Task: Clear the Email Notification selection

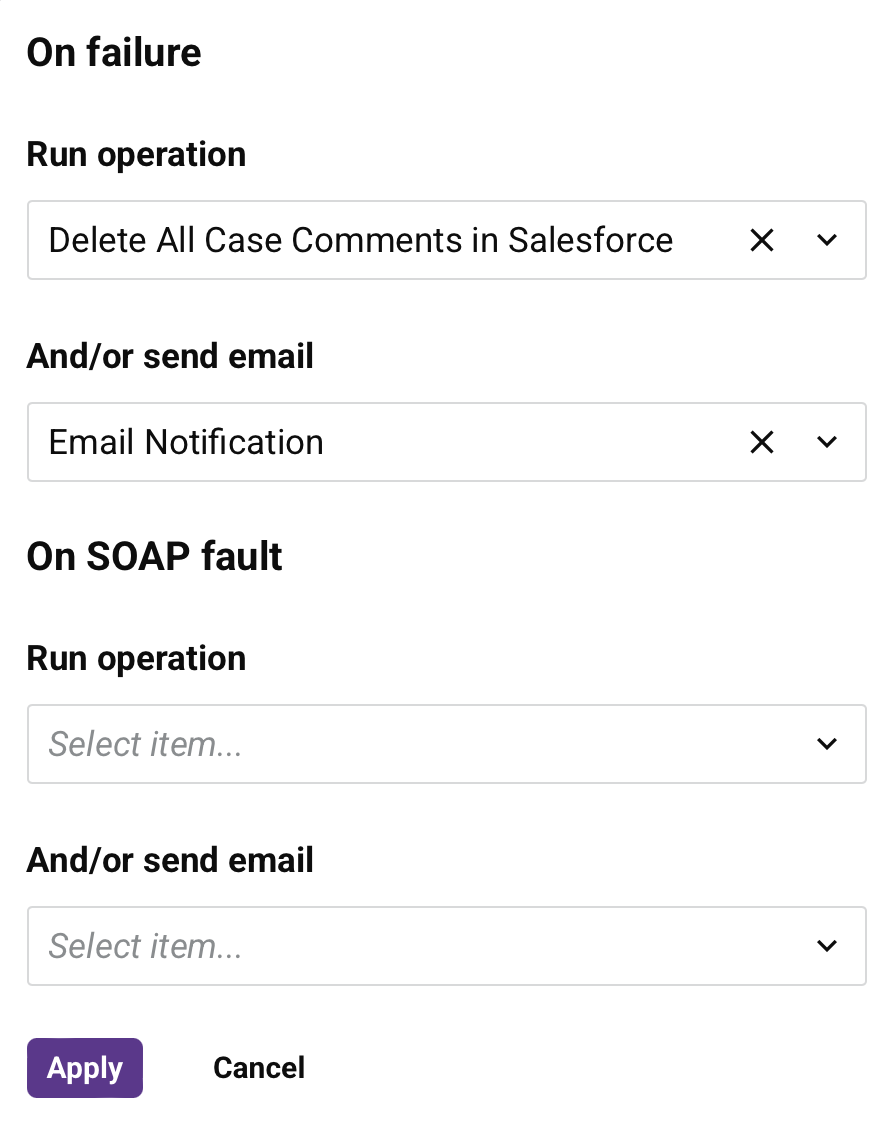Action: [762, 442]
